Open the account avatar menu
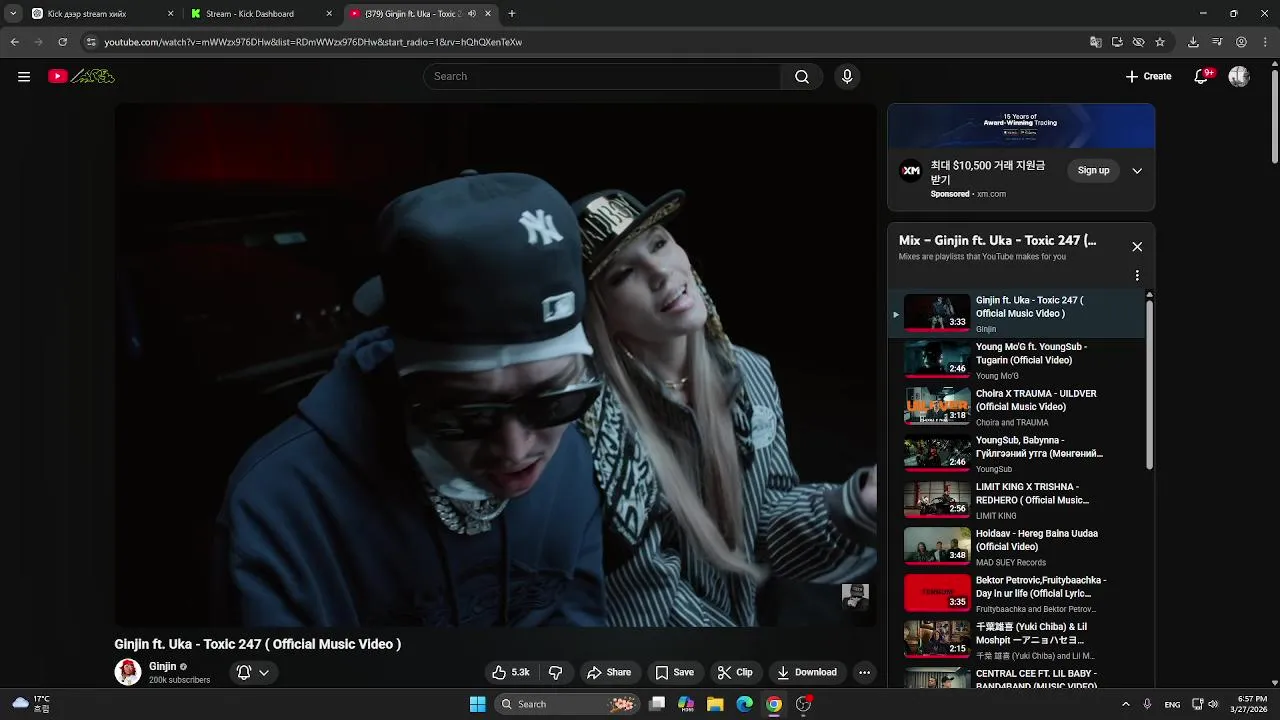This screenshot has height=720, width=1280. (1239, 77)
